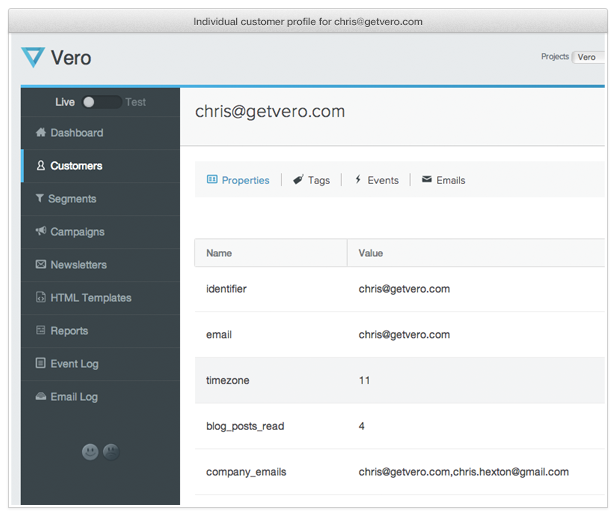Viewport: 615px width, 515px height.
Task: Click the Vero triangle logo icon
Action: 33,58
